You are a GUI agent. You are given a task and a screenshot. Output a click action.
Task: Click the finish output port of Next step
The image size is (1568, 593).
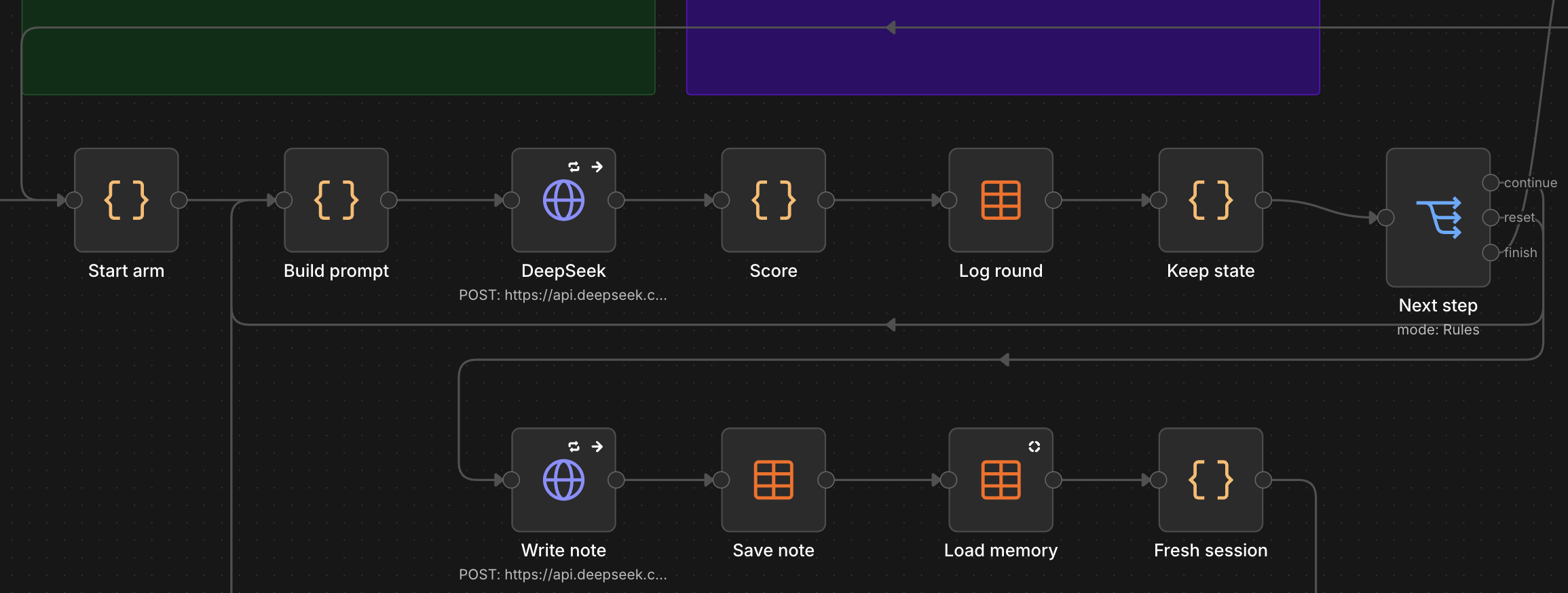(1491, 252)
